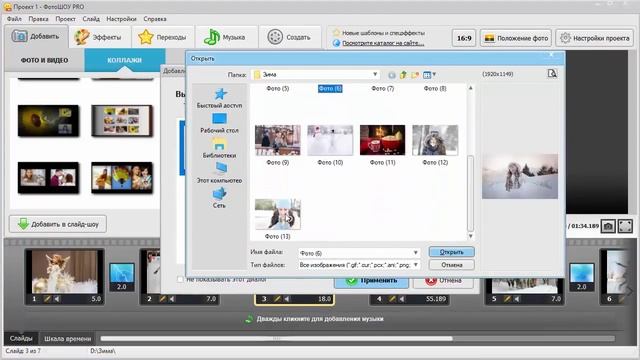
Task: Select the Фото (11) thumbnail
Action: (382, 140)
